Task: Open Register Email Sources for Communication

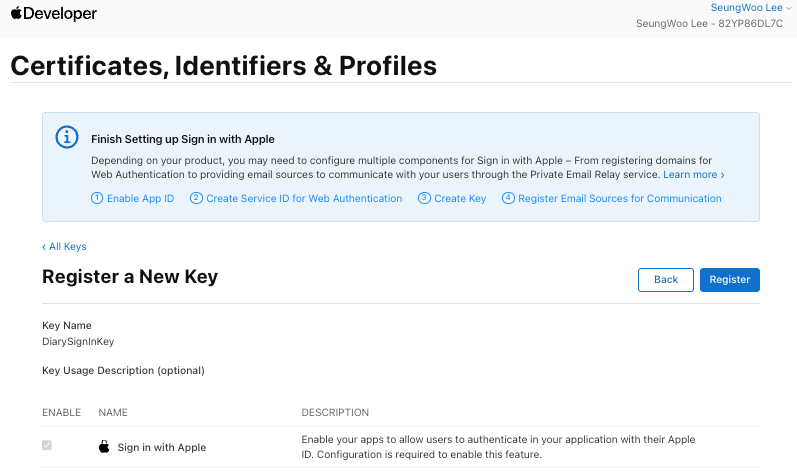Action: pyautogui.click(x=612, y=198)
